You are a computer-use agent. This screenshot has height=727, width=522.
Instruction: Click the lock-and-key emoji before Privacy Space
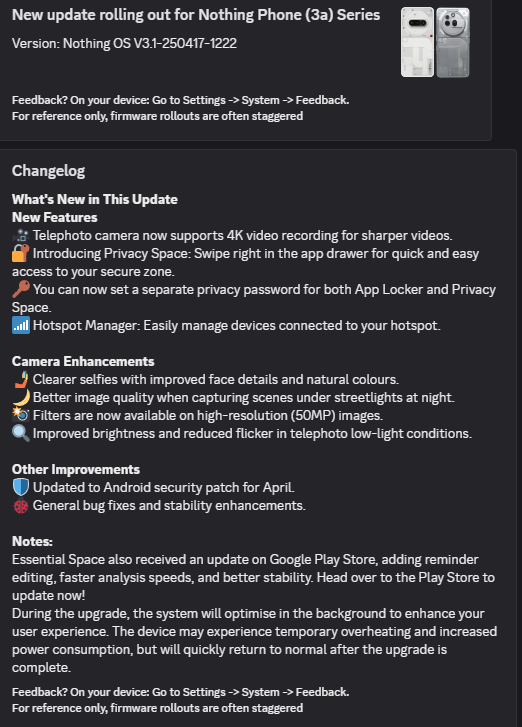pos(21,254)
